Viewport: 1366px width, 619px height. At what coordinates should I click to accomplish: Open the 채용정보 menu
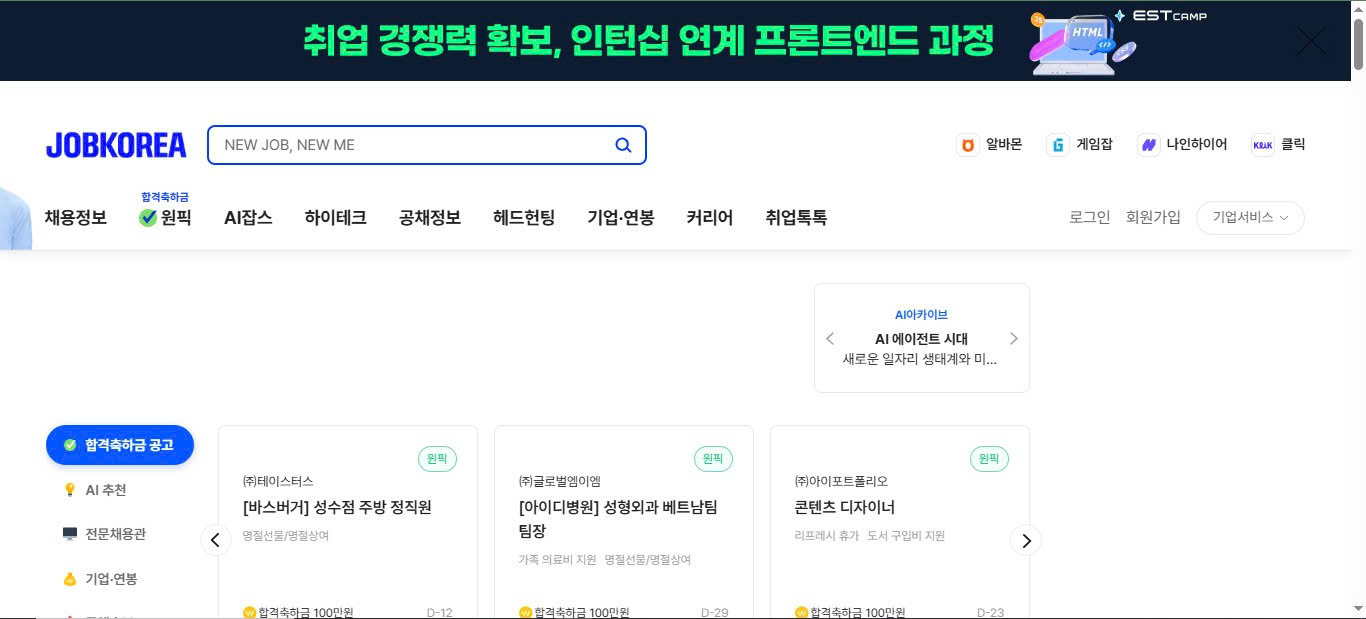tap(75, 217)
